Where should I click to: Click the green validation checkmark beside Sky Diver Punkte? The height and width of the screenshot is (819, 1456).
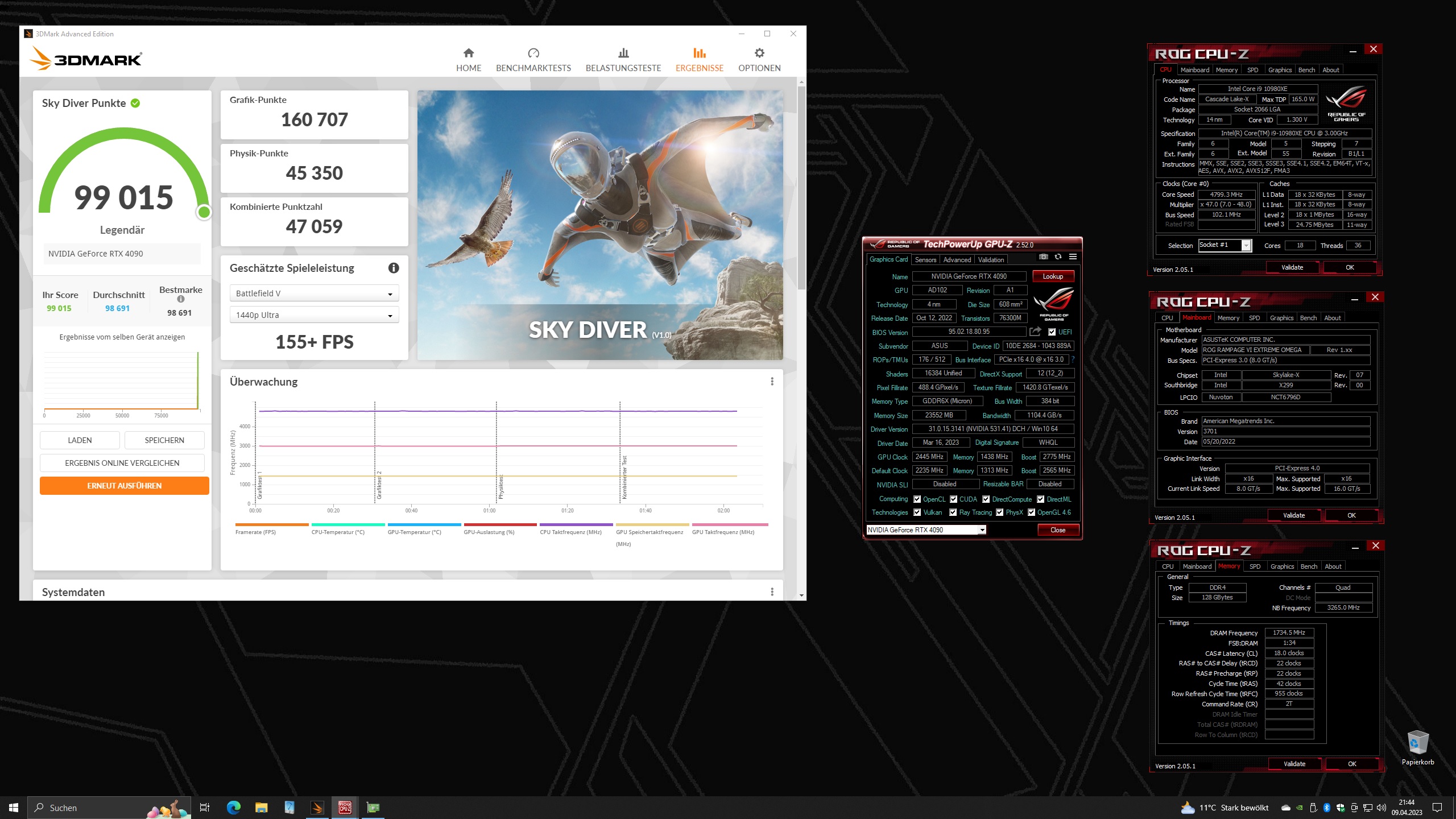135,103
